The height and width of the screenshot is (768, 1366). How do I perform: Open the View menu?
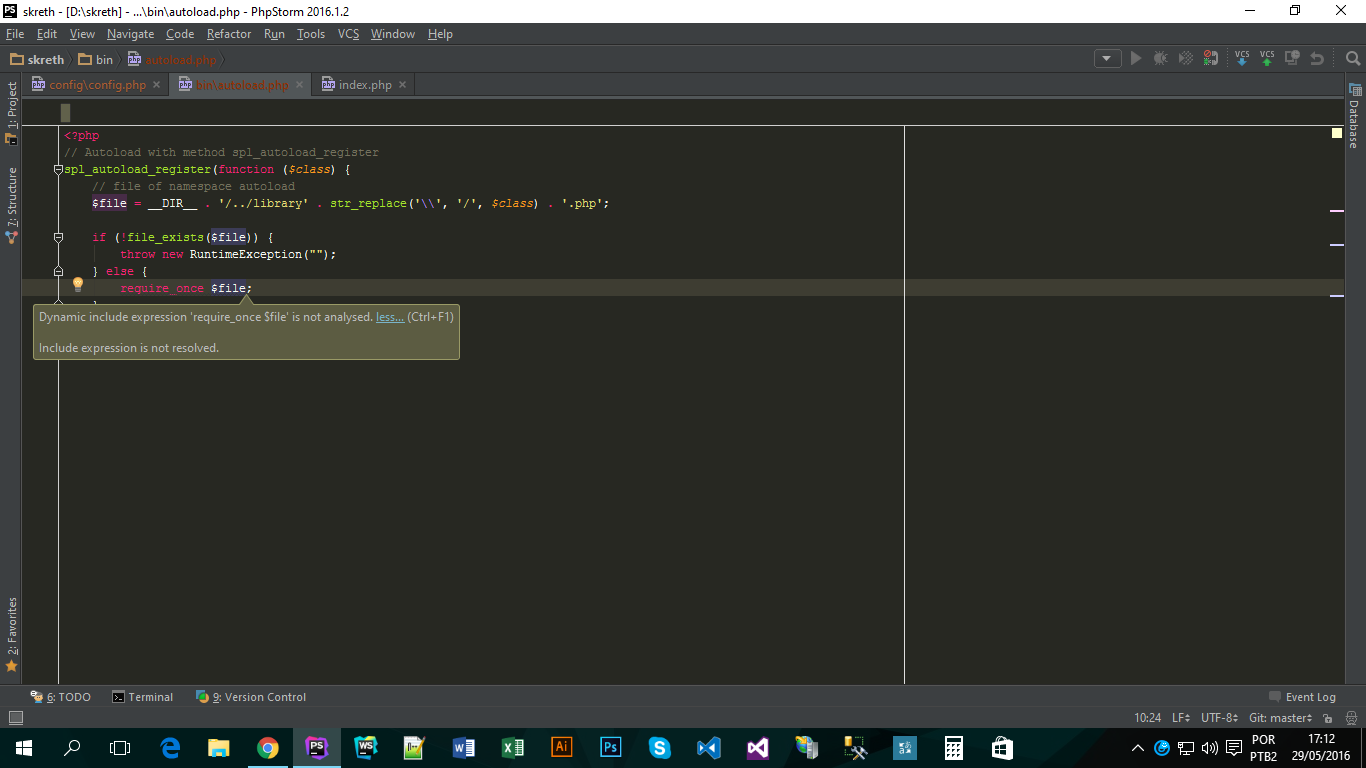tap(82, 34)
